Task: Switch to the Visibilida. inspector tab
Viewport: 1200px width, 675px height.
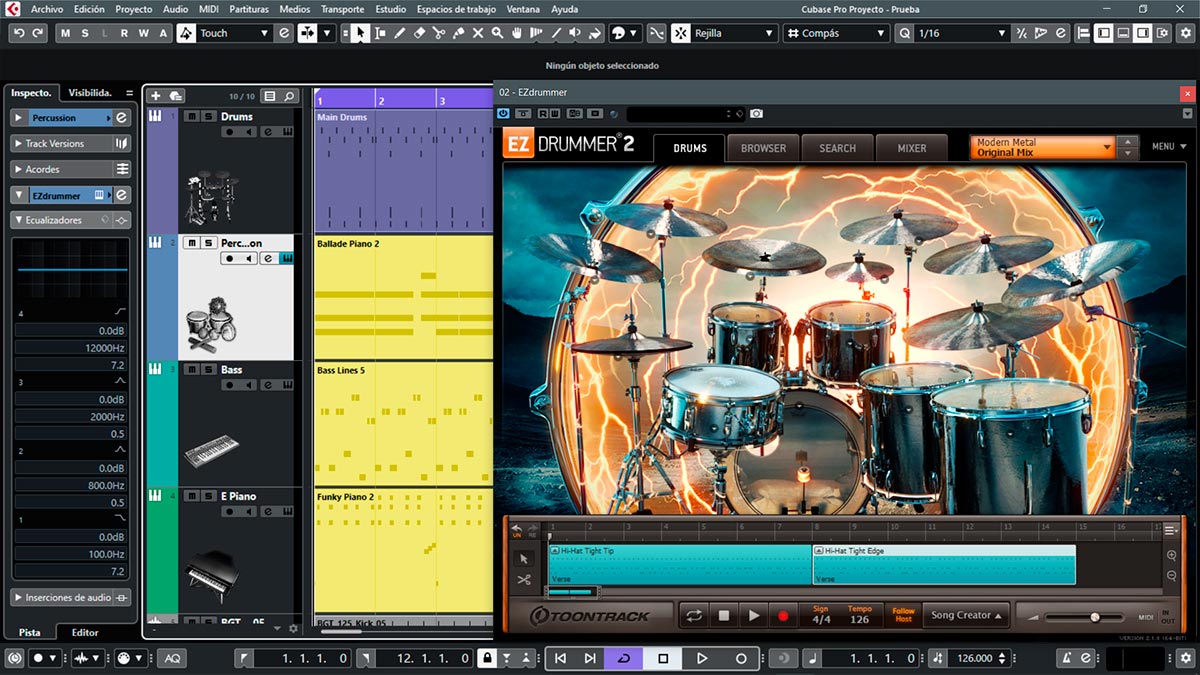Action: (89, 92)
